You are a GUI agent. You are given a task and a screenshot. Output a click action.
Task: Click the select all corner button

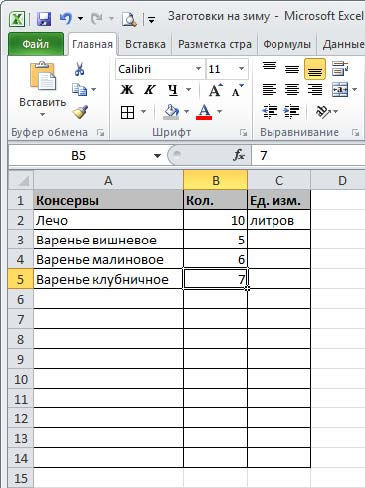pyautogui.click(x=21, y=180)
